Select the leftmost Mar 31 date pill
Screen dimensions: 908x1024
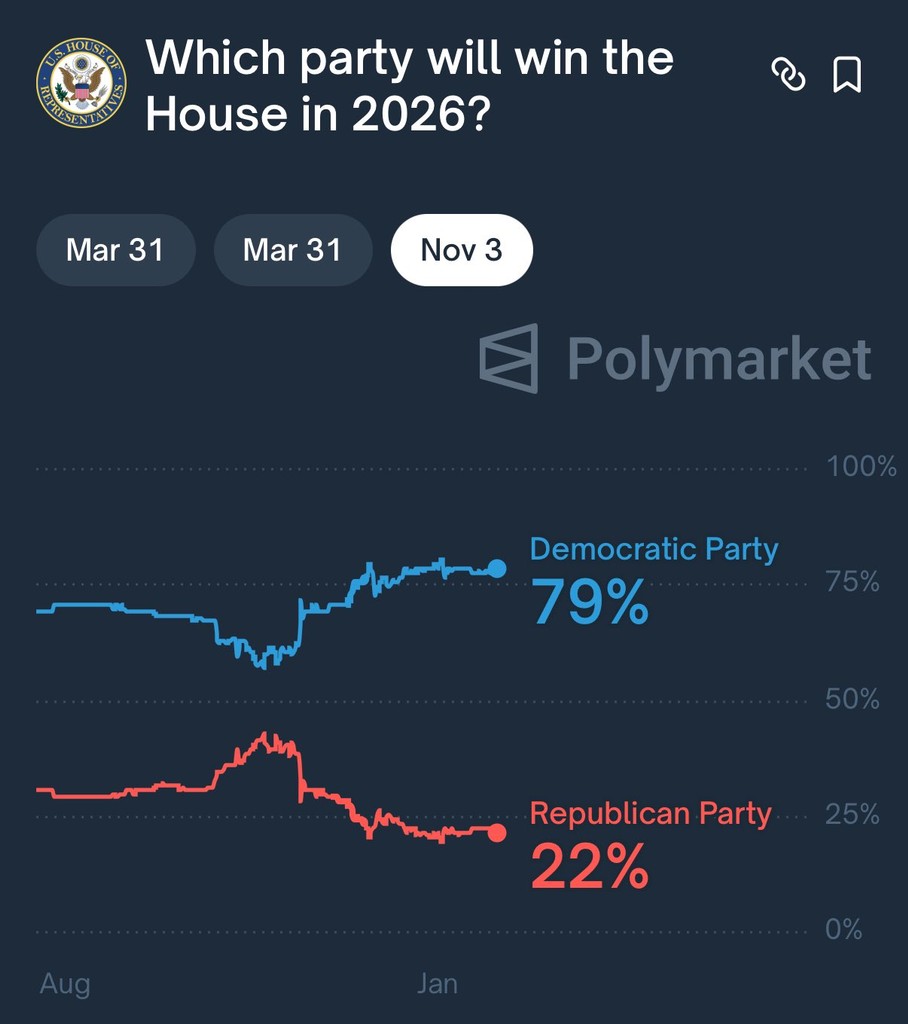tap(115, 250)
